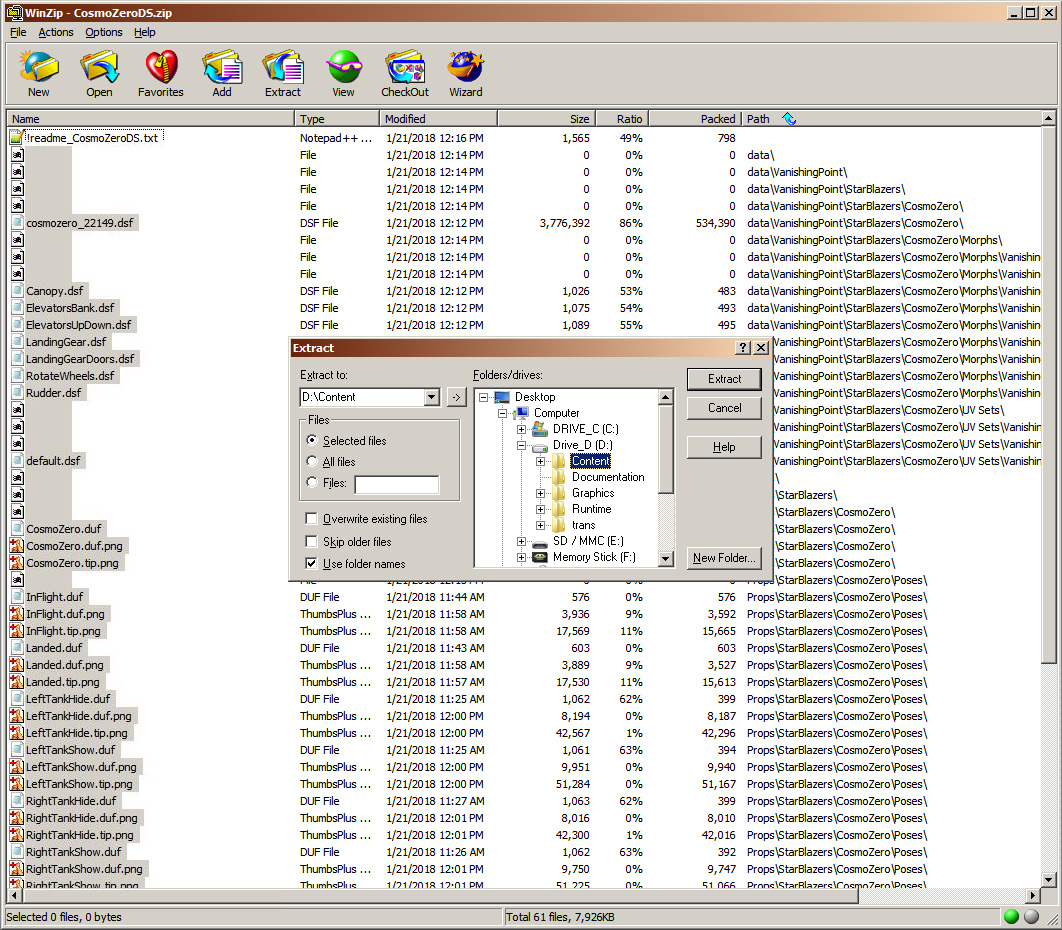Sort the list by the Type column header

tap(337, 119)
